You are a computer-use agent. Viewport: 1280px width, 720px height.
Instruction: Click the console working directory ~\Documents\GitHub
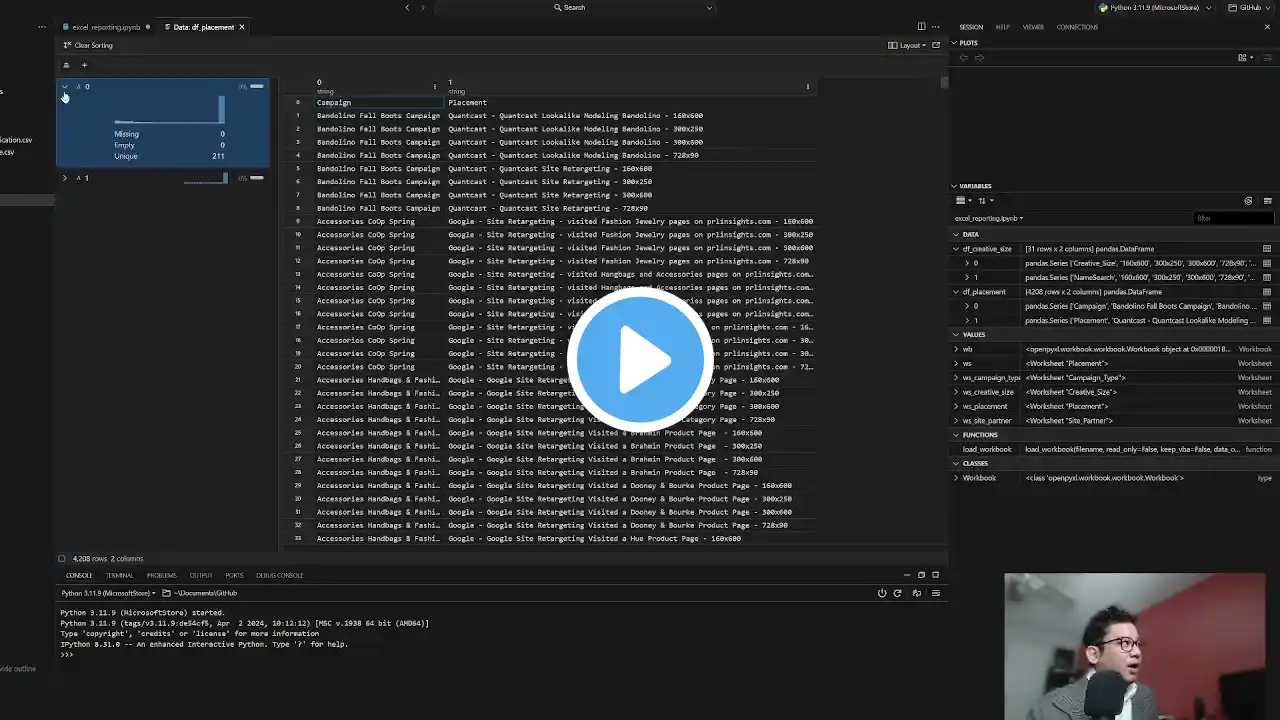tap(200, 593)
